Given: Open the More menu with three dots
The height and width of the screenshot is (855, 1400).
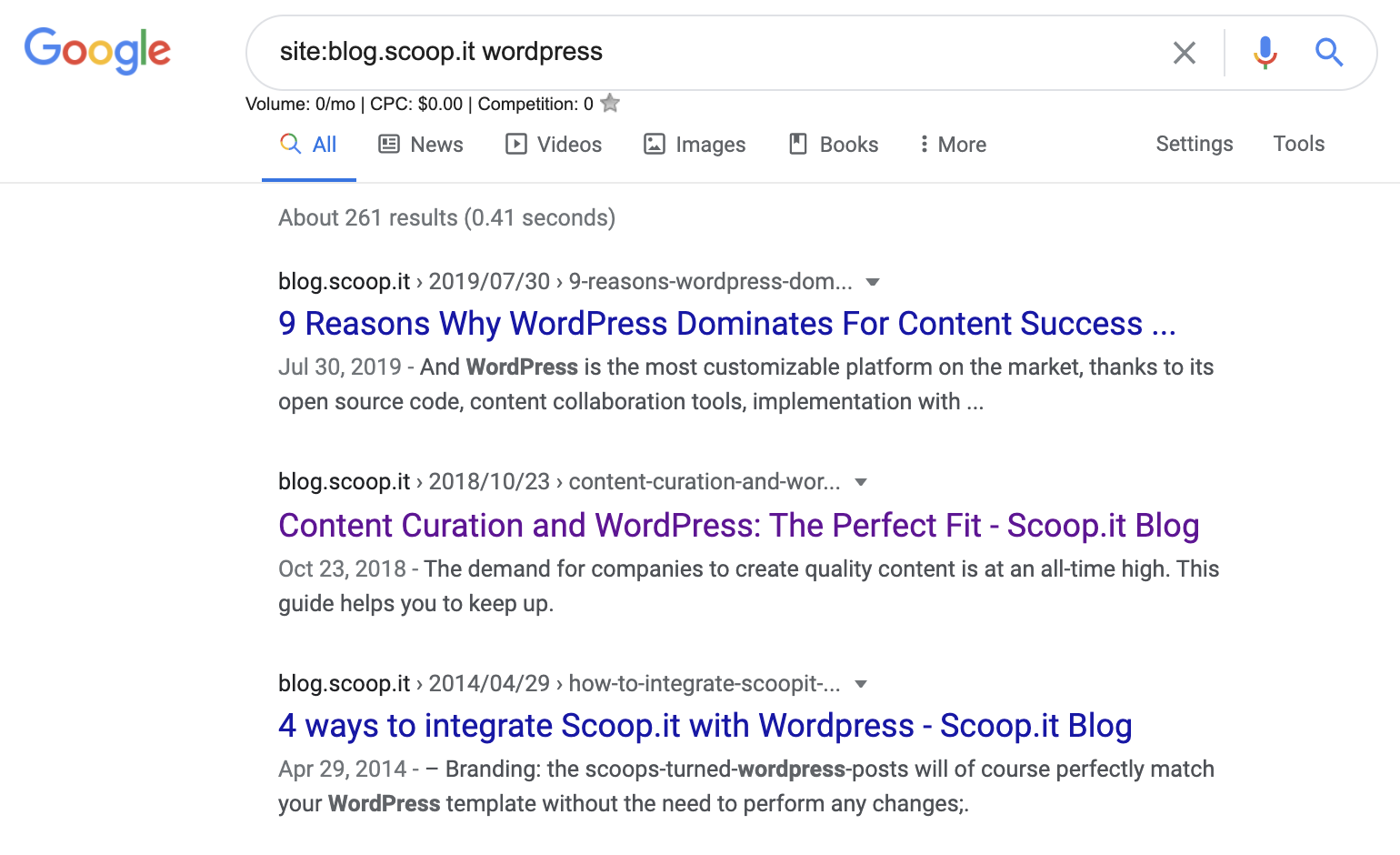Looking at the screenshot, I should click(924, 144).
